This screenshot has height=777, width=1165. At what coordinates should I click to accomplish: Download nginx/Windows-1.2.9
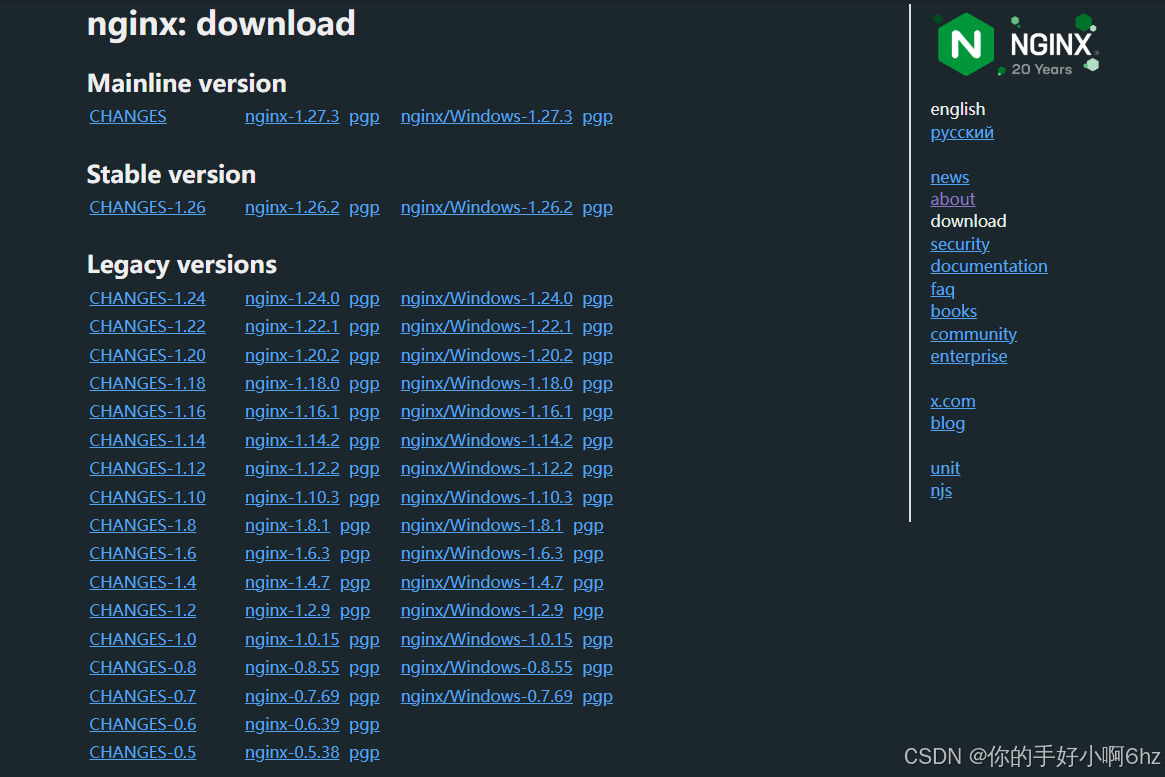(x=481, y=611)
